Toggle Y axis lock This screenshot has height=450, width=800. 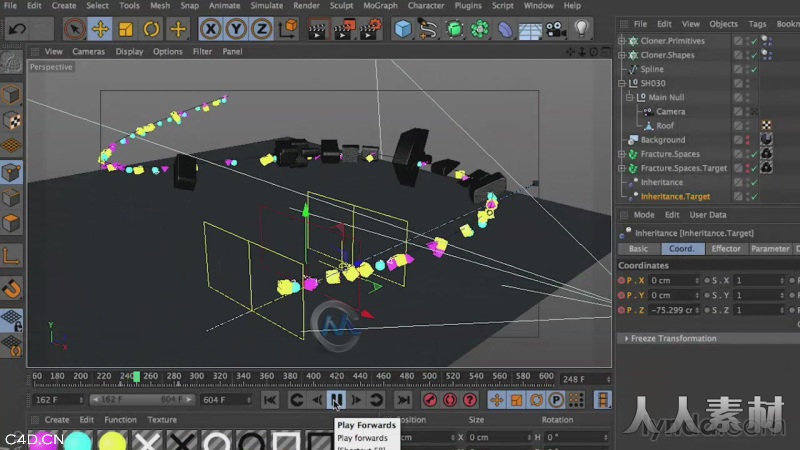coord(236,29)
